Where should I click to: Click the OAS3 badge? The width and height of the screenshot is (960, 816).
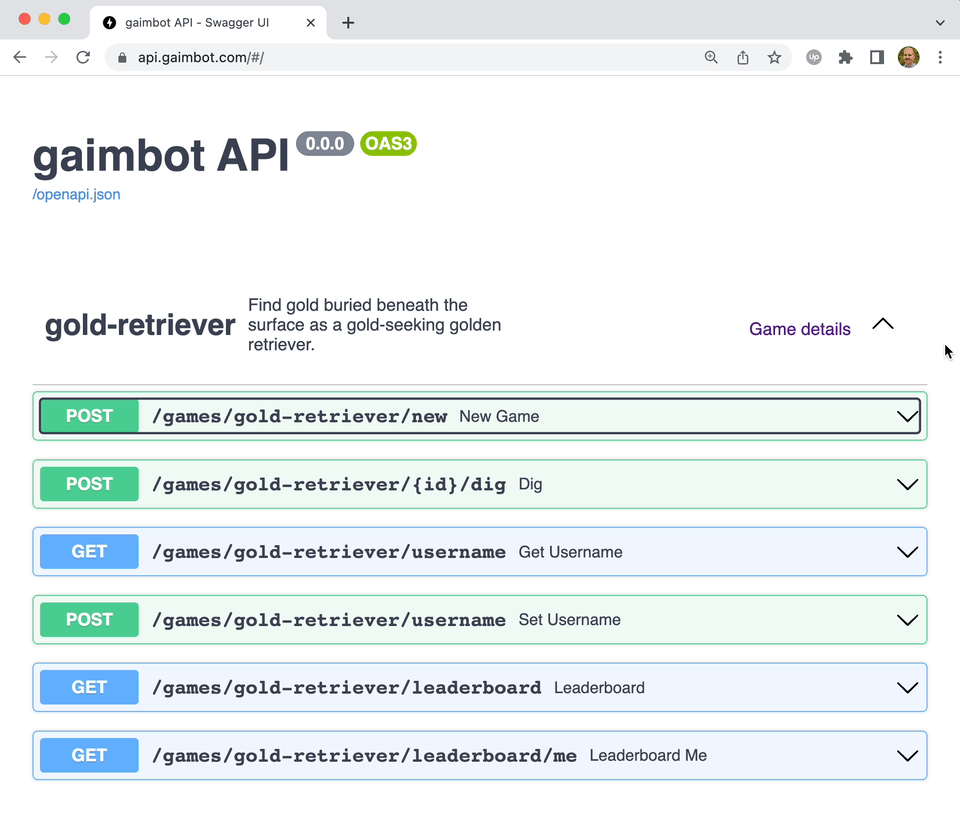[389, 144]
